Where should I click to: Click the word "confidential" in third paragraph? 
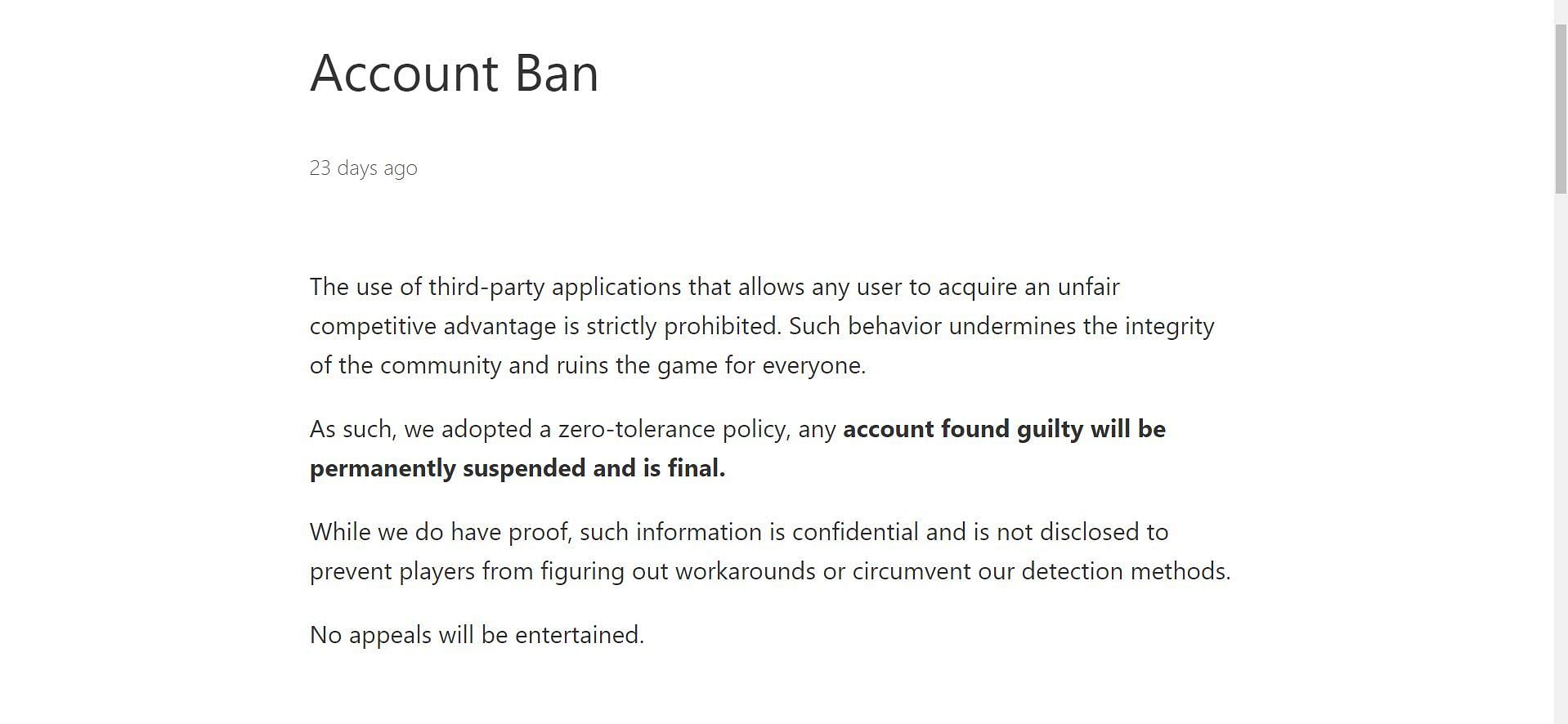click(x=855, y=532)
